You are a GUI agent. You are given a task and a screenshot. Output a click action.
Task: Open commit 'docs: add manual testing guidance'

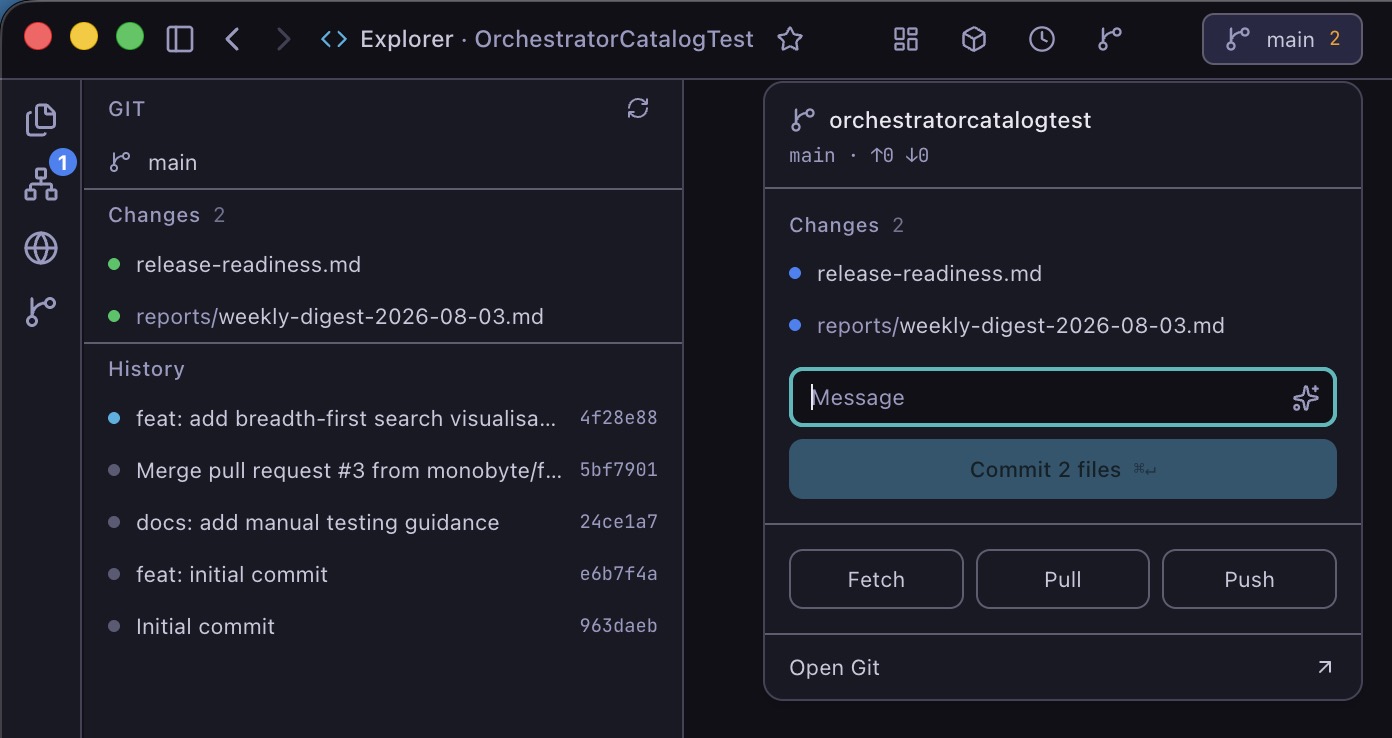click(x=383, y=522)
